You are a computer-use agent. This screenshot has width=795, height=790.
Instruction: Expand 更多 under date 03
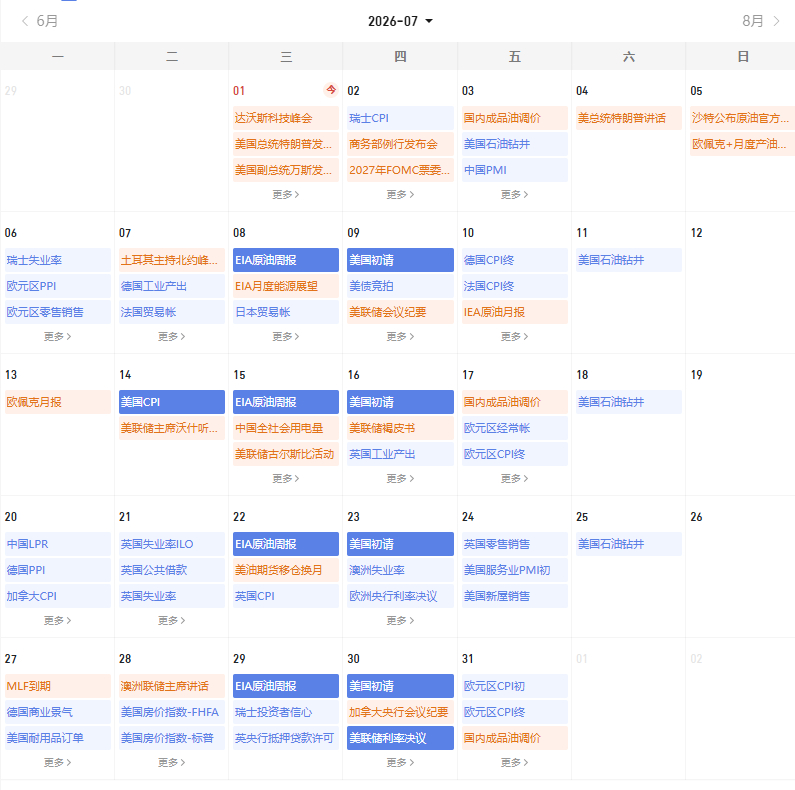514,194
